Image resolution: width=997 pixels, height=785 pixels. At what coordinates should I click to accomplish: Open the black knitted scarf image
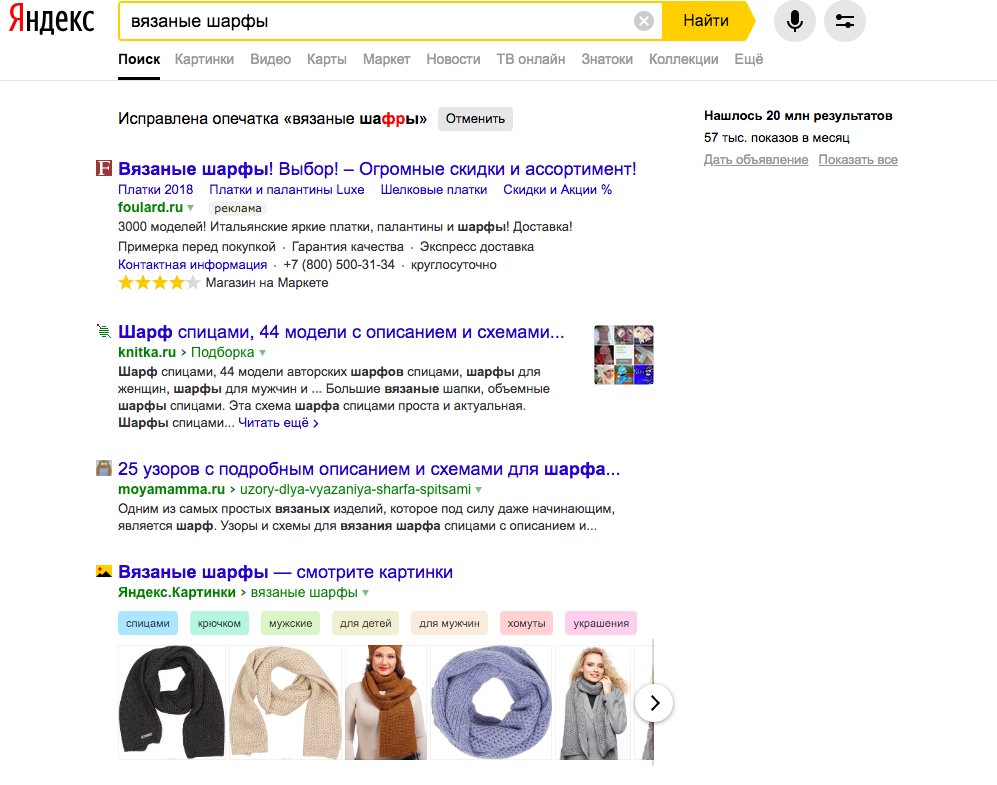point(172,702)
